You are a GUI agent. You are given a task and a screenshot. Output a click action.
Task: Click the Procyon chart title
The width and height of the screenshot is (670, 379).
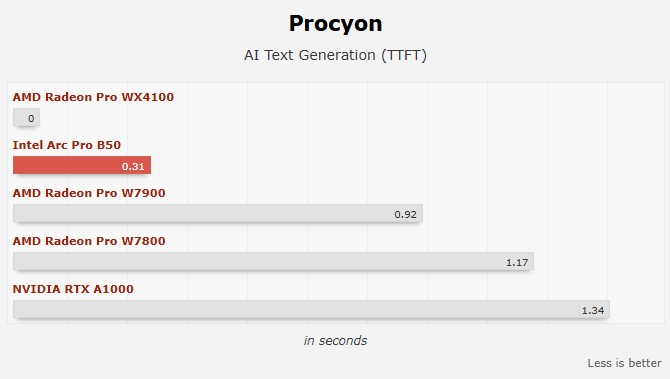tap(335, 24)
